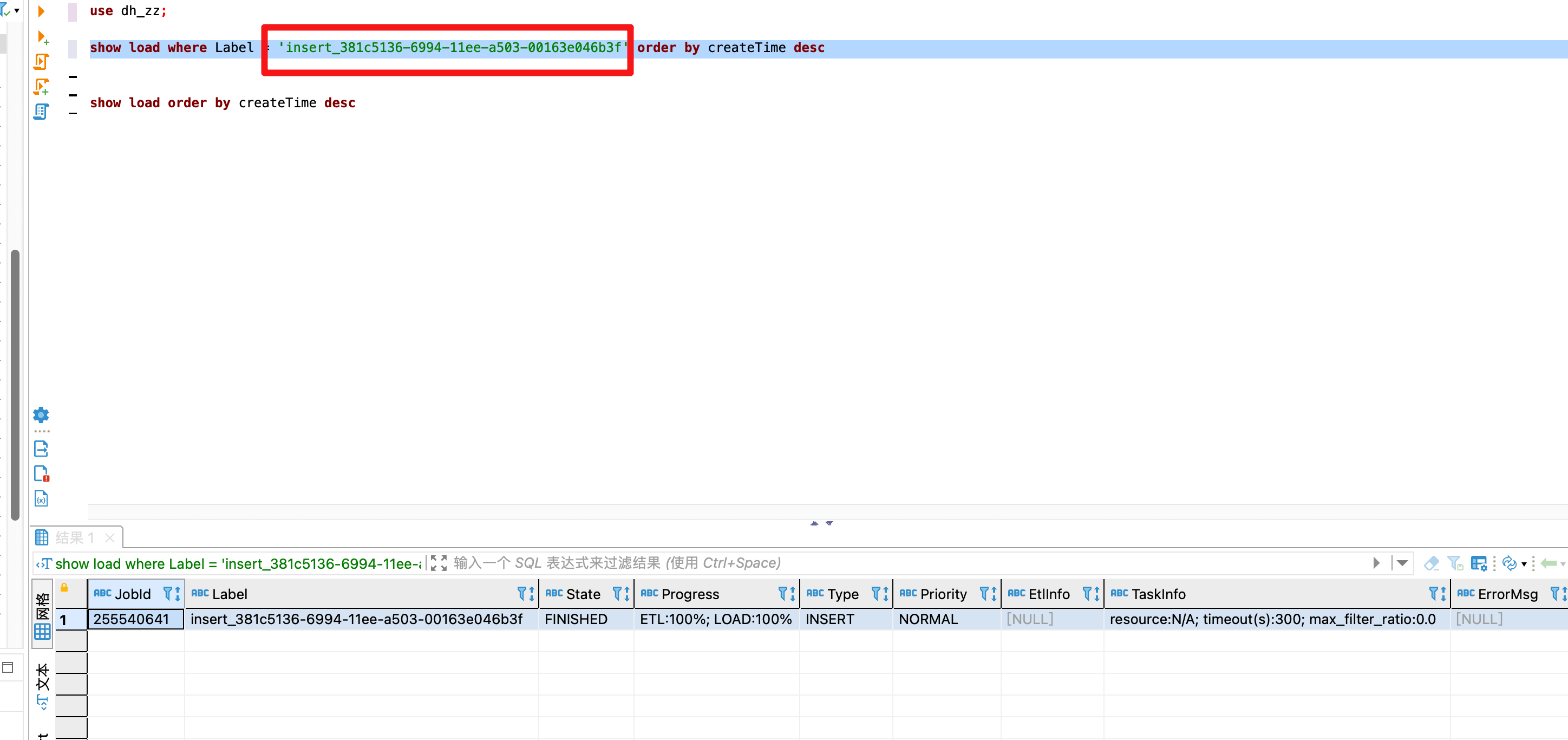This screenshot has height=740, width=1568.
Task: Run the entire SQL script
Action: [x=41, y=62]
